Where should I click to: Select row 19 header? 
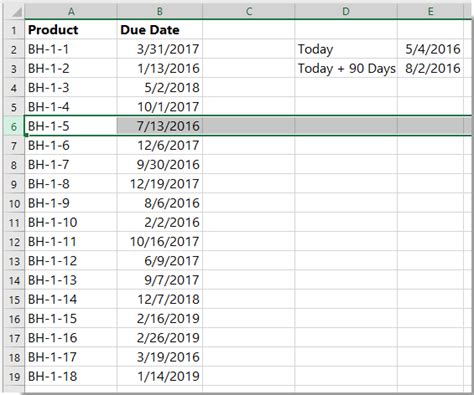(x=14, y=377)
